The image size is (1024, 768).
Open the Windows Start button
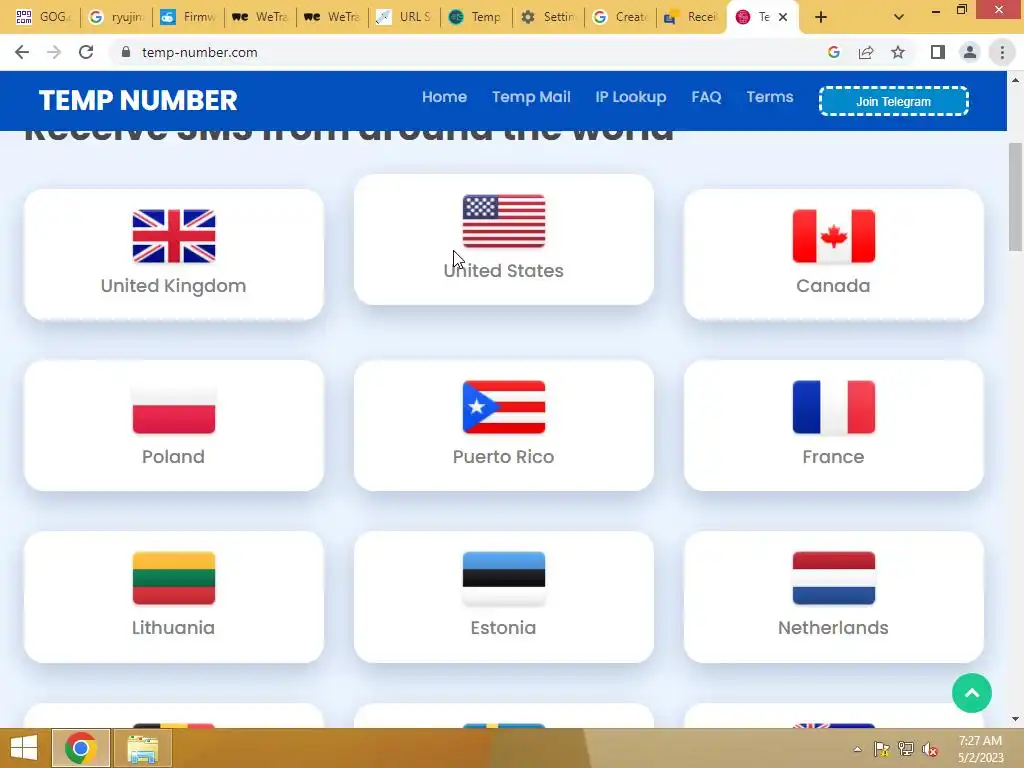pyautogui.click(x=24, y=748)
